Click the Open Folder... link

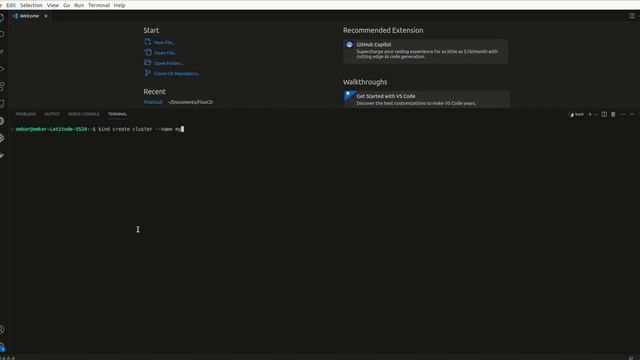coord(169,63)
